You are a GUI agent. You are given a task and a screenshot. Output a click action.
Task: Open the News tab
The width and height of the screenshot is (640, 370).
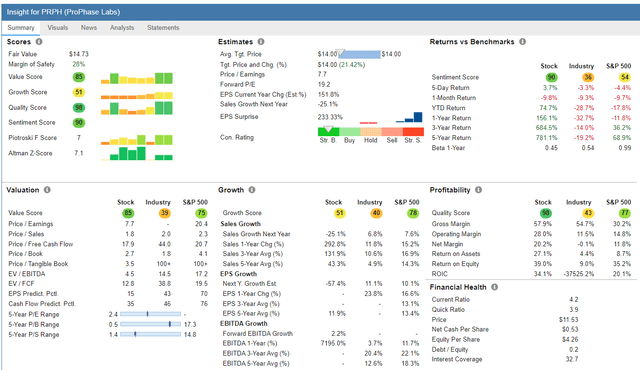[x=89, y=28]
